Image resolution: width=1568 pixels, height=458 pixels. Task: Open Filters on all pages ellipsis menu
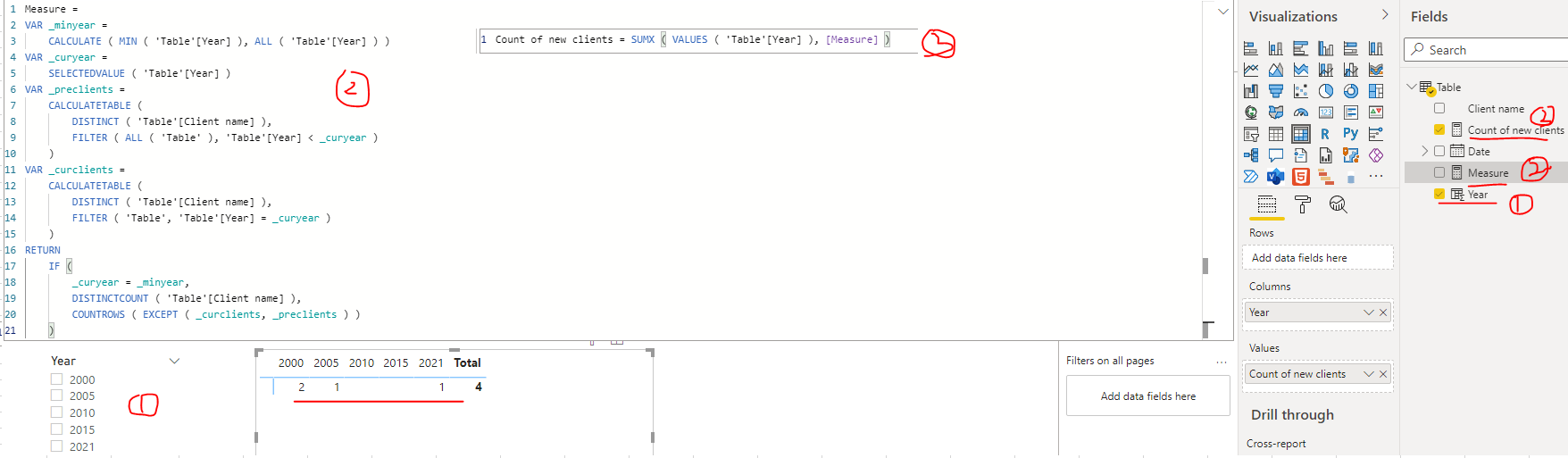[x=1222, y=362]
